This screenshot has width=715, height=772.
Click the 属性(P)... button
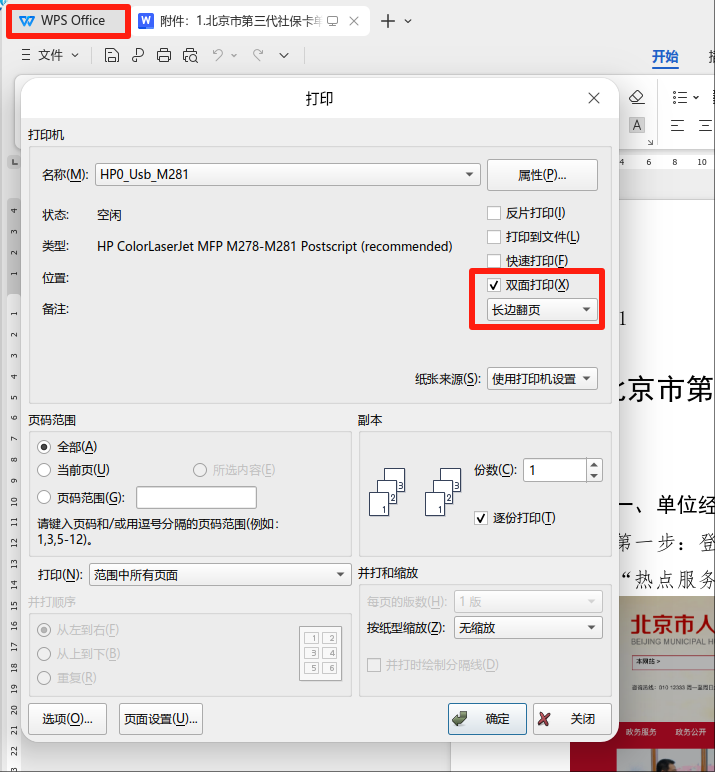[542, 175]
